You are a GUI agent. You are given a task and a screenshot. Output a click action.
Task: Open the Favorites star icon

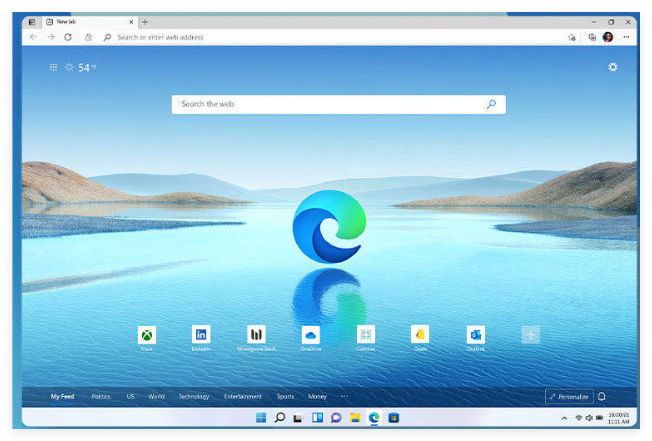tap(572, 37)
